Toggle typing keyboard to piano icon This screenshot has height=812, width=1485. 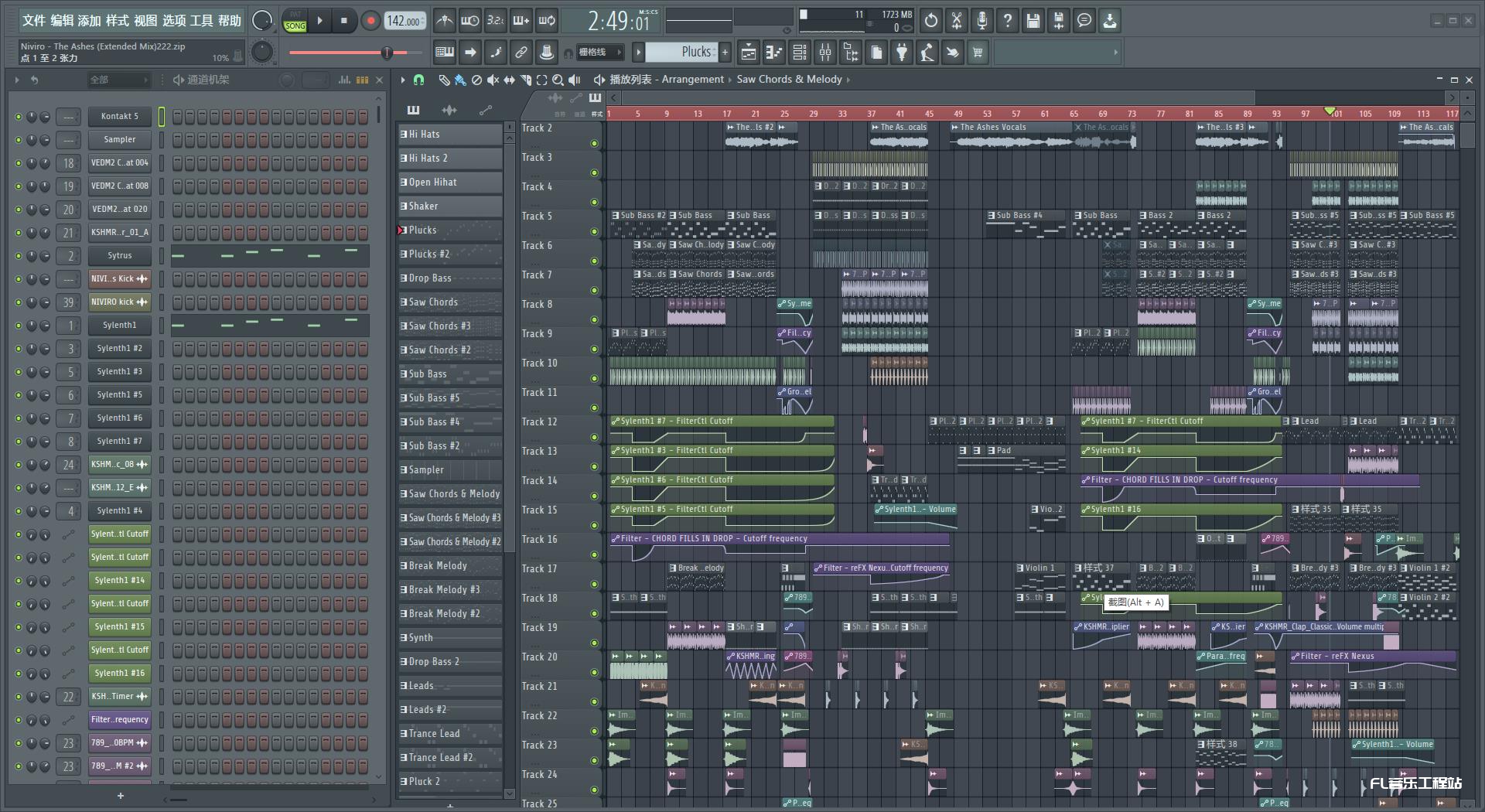click(445, 53)
